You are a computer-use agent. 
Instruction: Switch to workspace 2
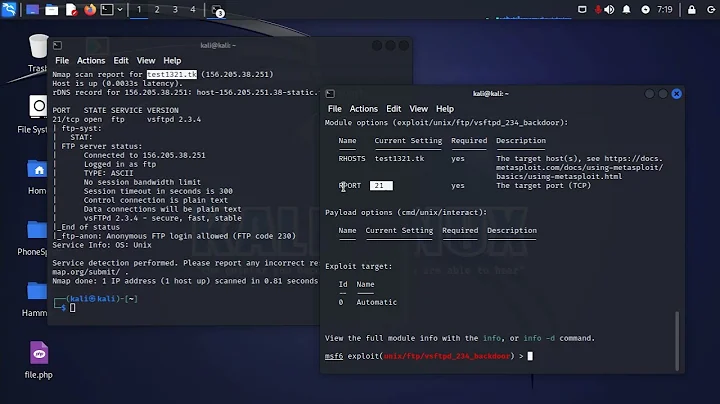(x=157, y=9)
